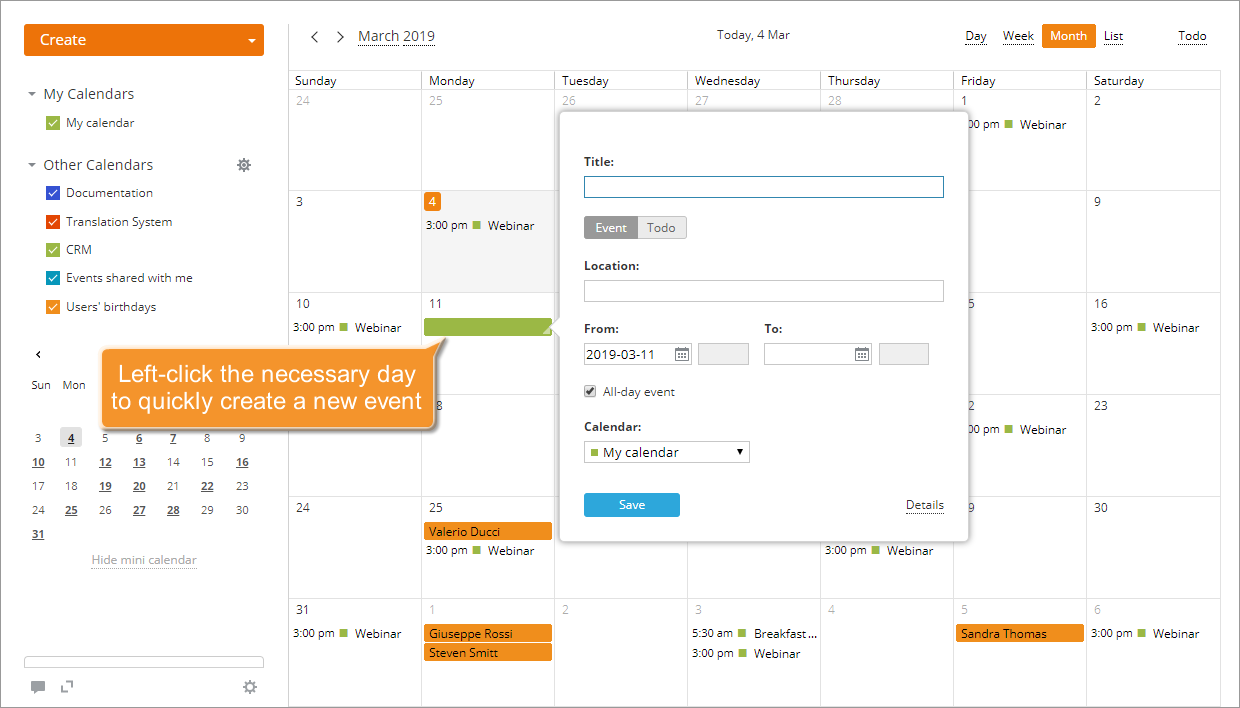This screenshot has width=1240, height=708.
Task: Hide the Users' birthdays calendar
Action: tap(53, 306)
